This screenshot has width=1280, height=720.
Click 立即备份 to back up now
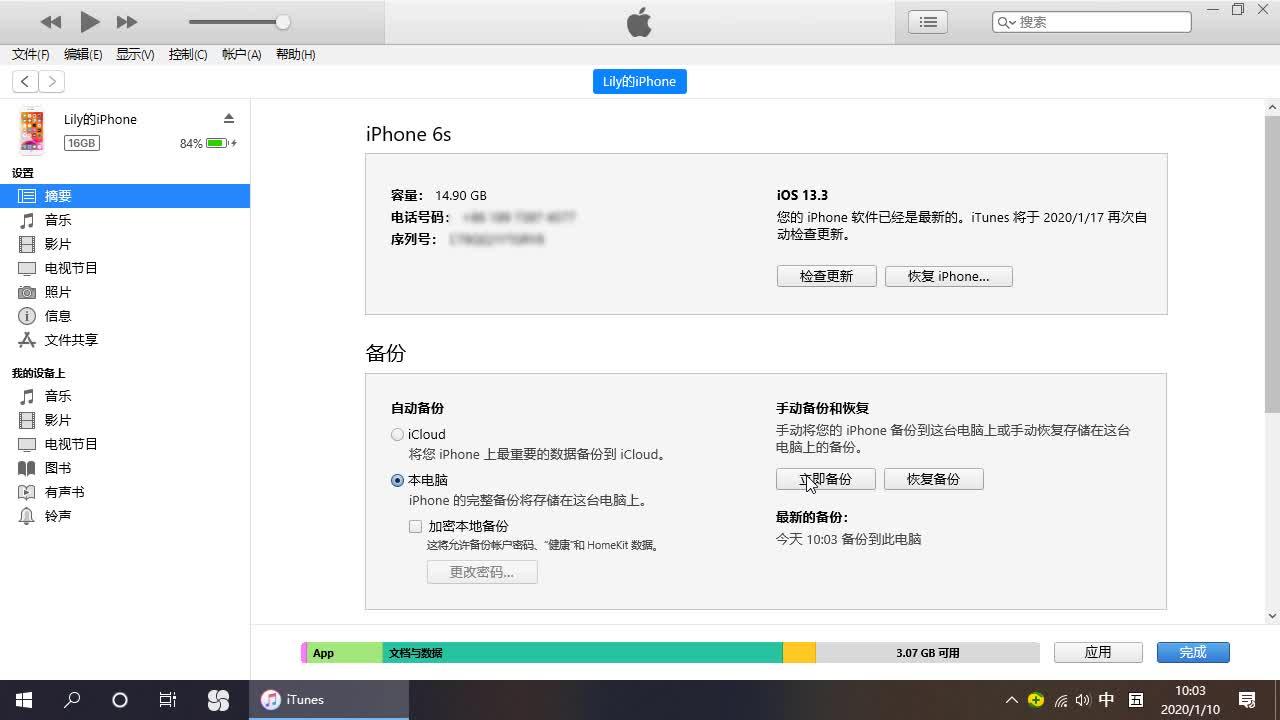tap(826, 479)
